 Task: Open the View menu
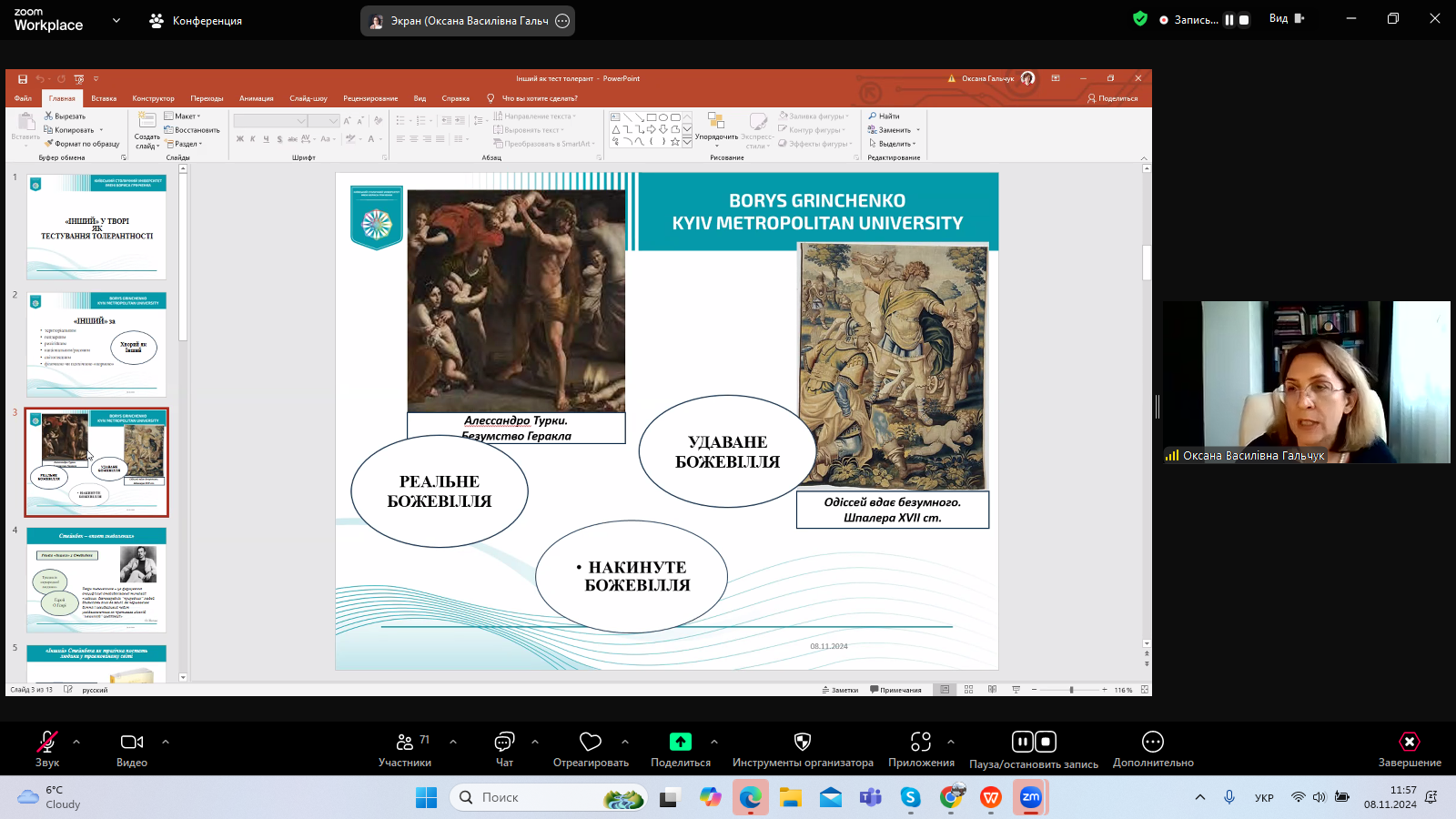click(x=1285, y=18)
